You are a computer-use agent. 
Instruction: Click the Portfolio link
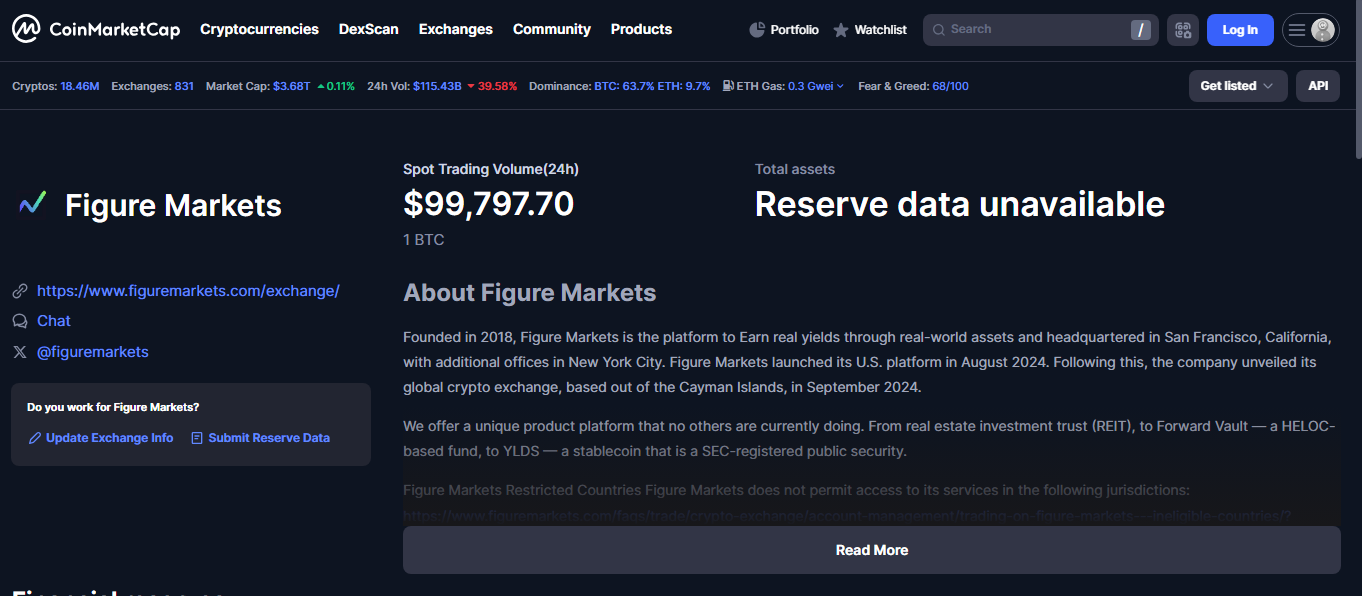(794, 30)
